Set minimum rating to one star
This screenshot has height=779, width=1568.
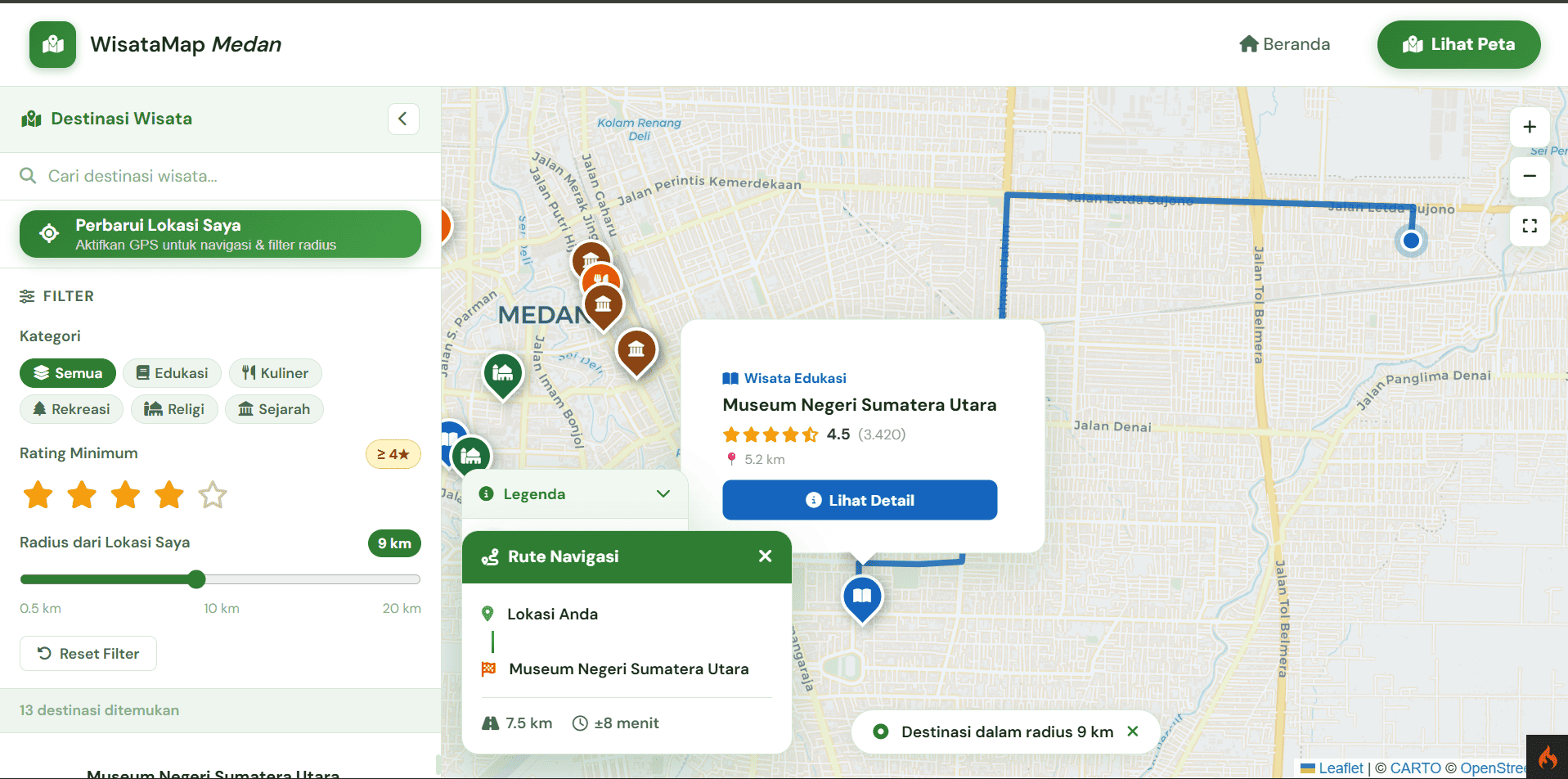click(38, 495)
